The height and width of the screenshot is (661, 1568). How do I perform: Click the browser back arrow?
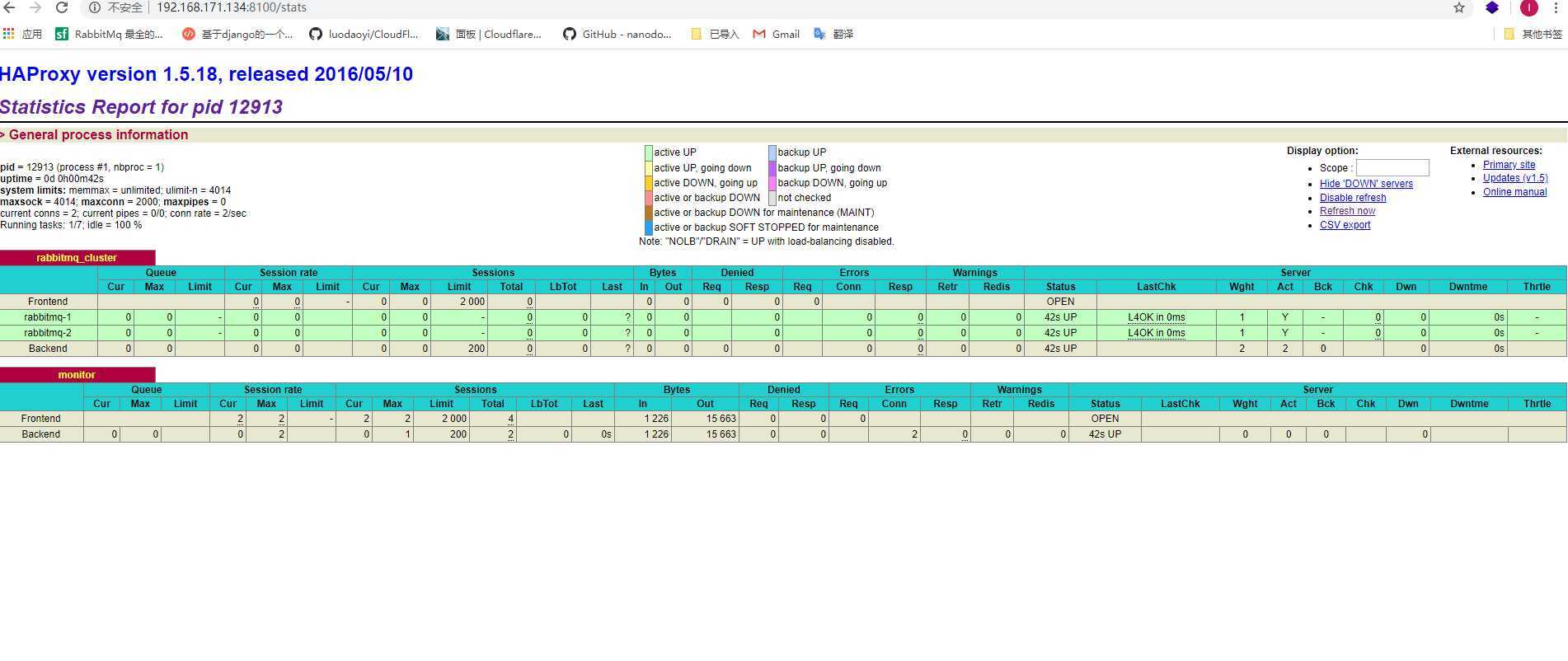tap(9, 7)
